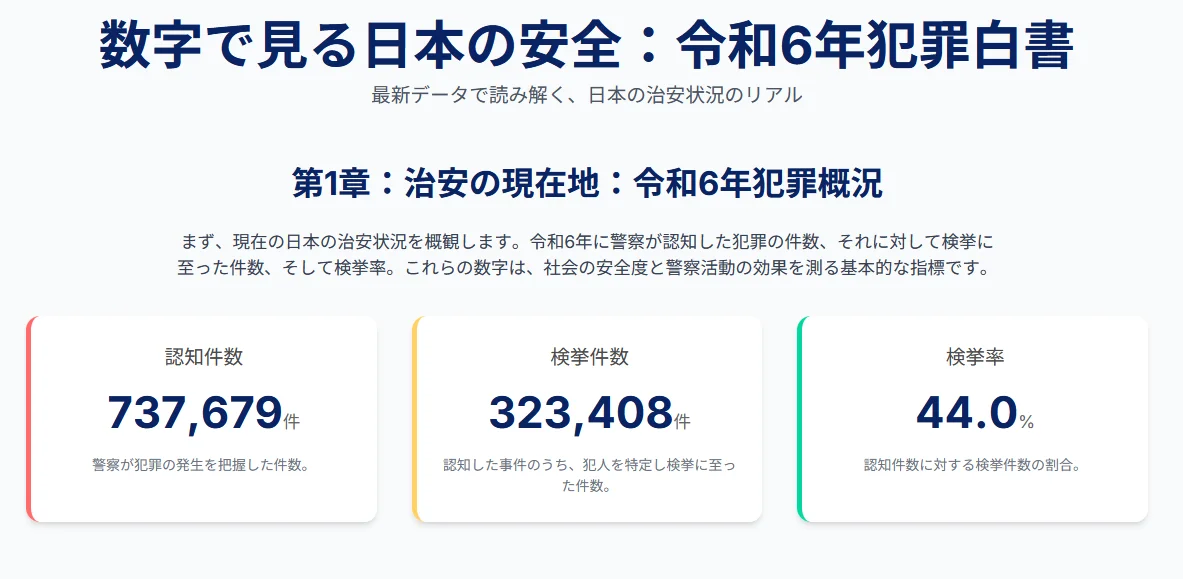Screen dimensions: 1183x579
Task: Click the green accent edge of 検挙率 card
Action: tap(800, 419)
